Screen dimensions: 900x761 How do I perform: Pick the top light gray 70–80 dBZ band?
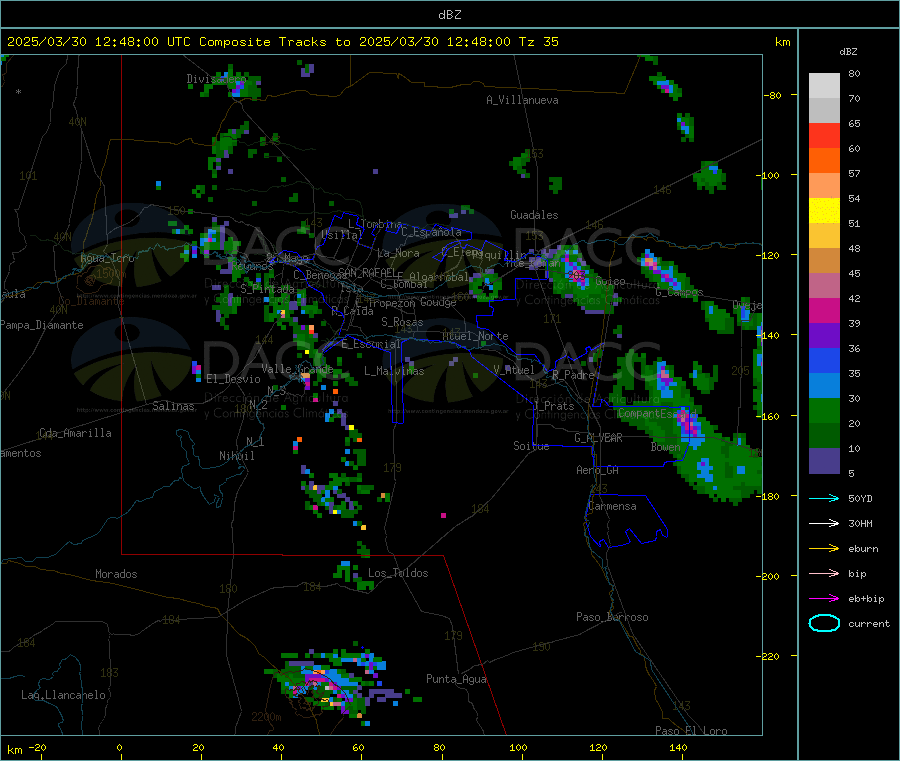pos(824,86)
